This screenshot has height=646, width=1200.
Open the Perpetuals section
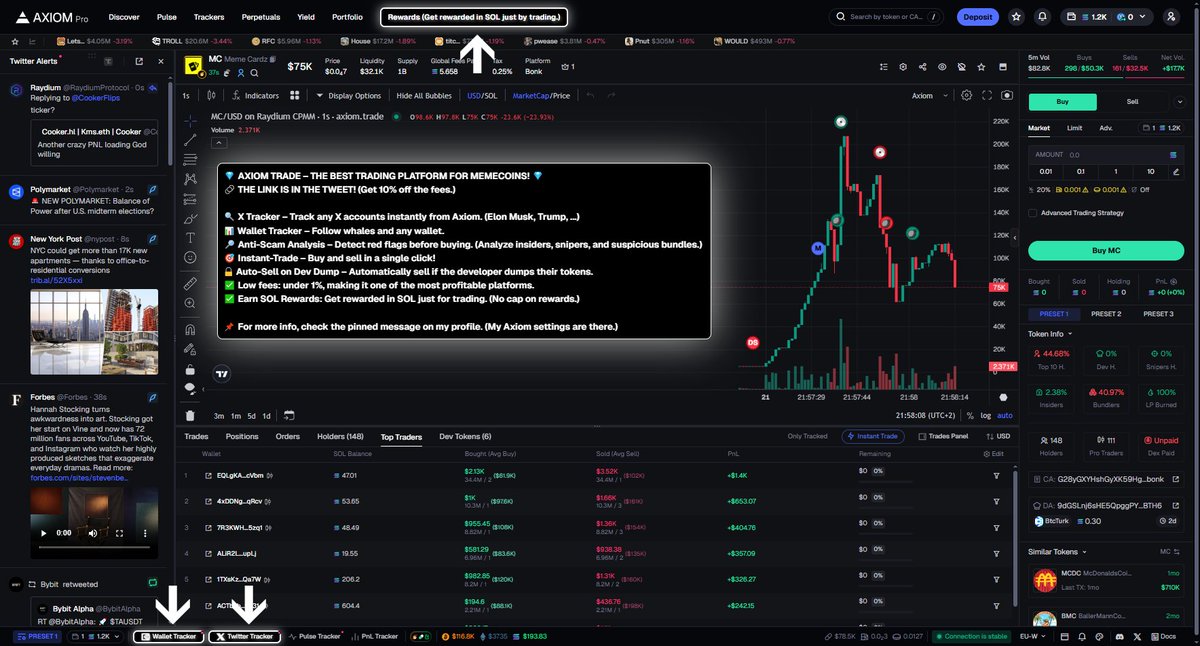coord(260,17)
